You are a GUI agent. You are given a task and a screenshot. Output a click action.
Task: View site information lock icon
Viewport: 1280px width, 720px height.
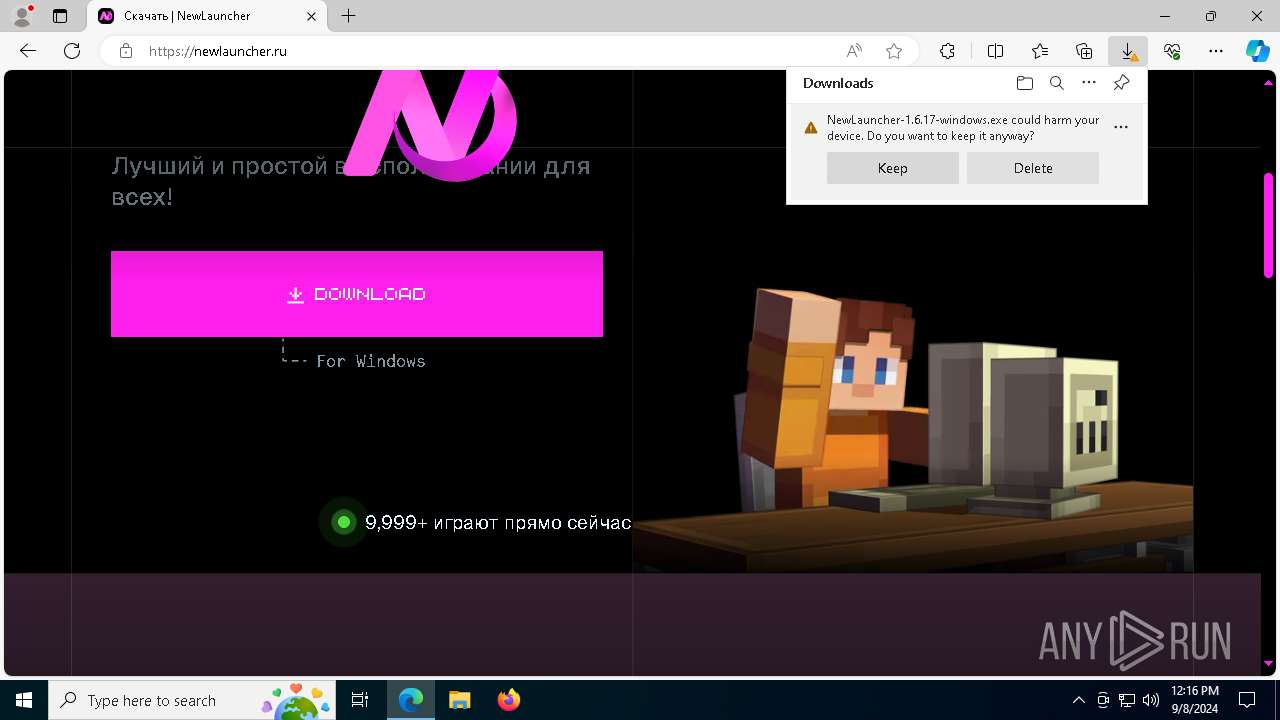coord(126,51)
